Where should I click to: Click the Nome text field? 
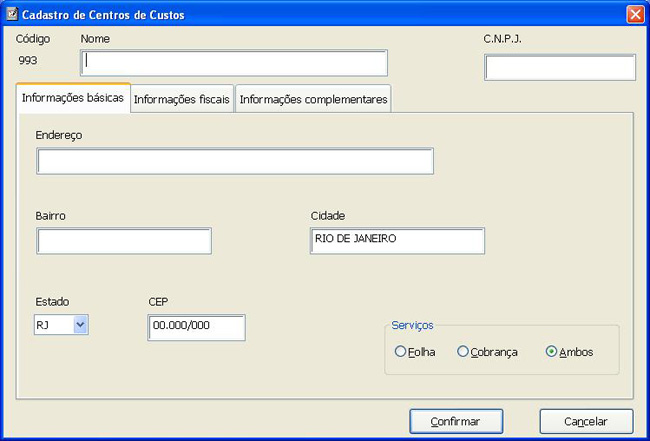tap(233, 63)
